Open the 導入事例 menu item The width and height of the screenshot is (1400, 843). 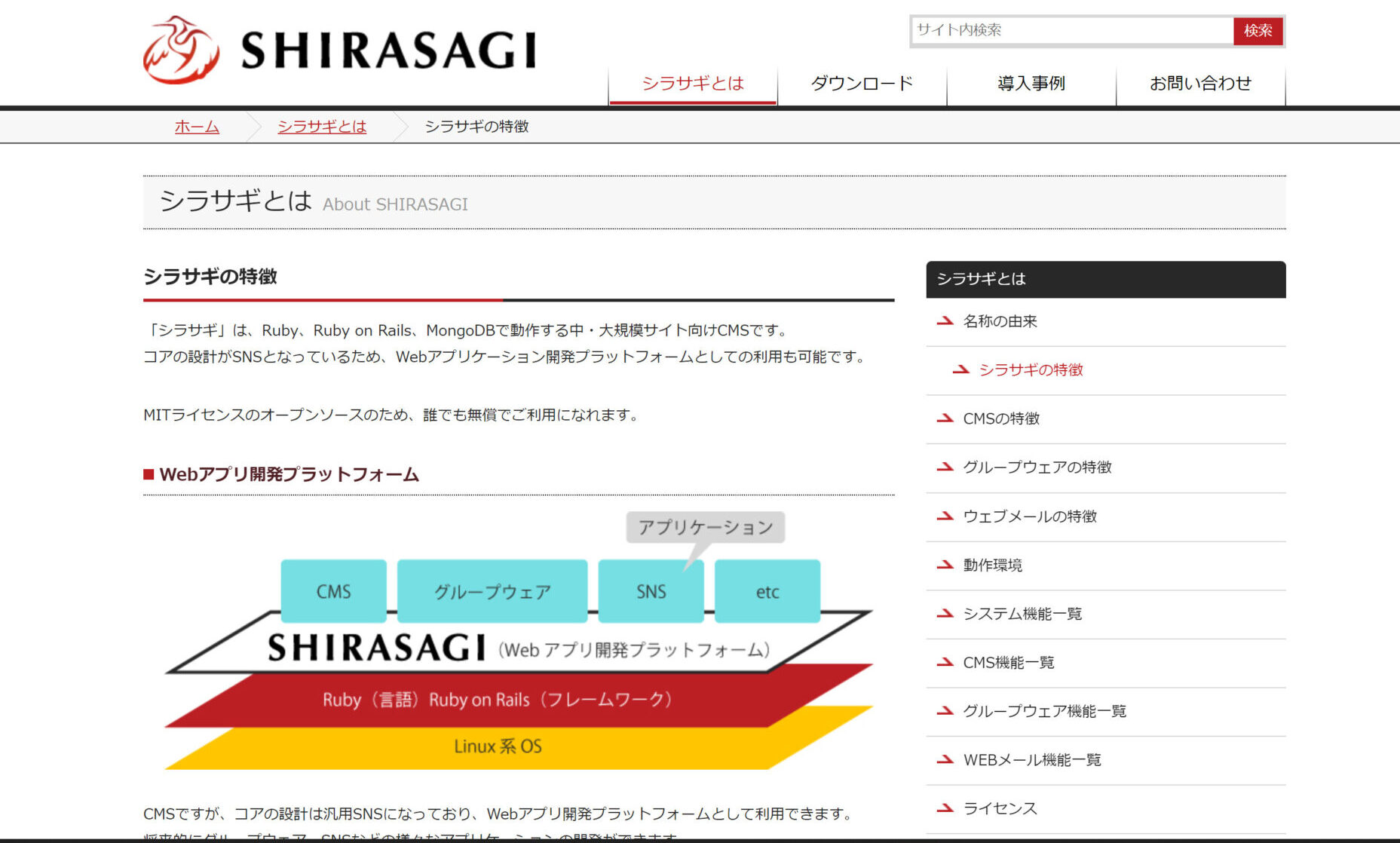click(x=1031, y=84)
